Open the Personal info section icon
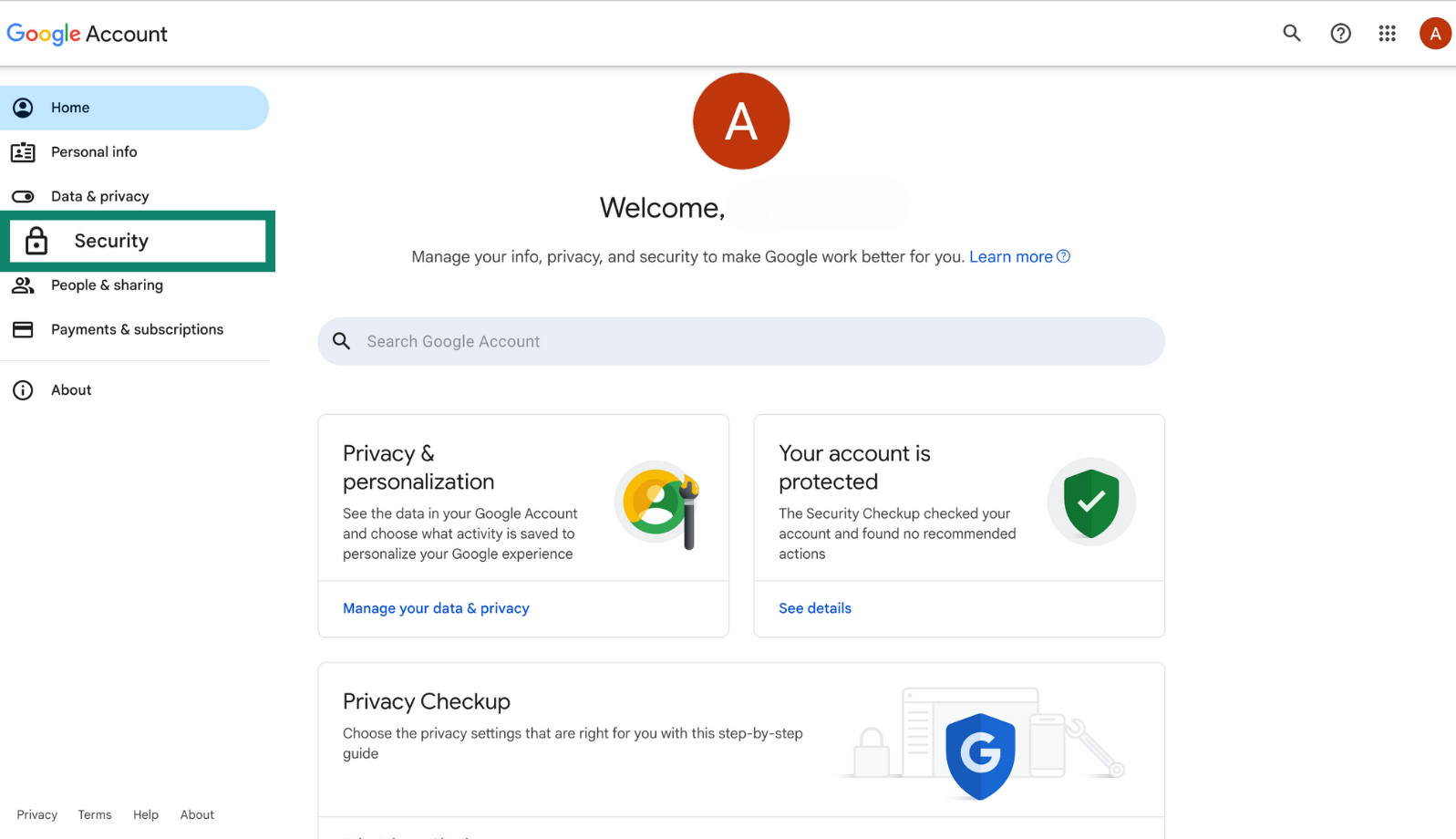 tap(23, 151)
